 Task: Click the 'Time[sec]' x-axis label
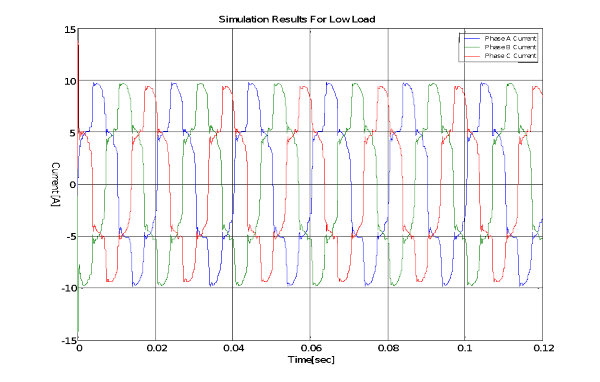(x=311, y=360)
